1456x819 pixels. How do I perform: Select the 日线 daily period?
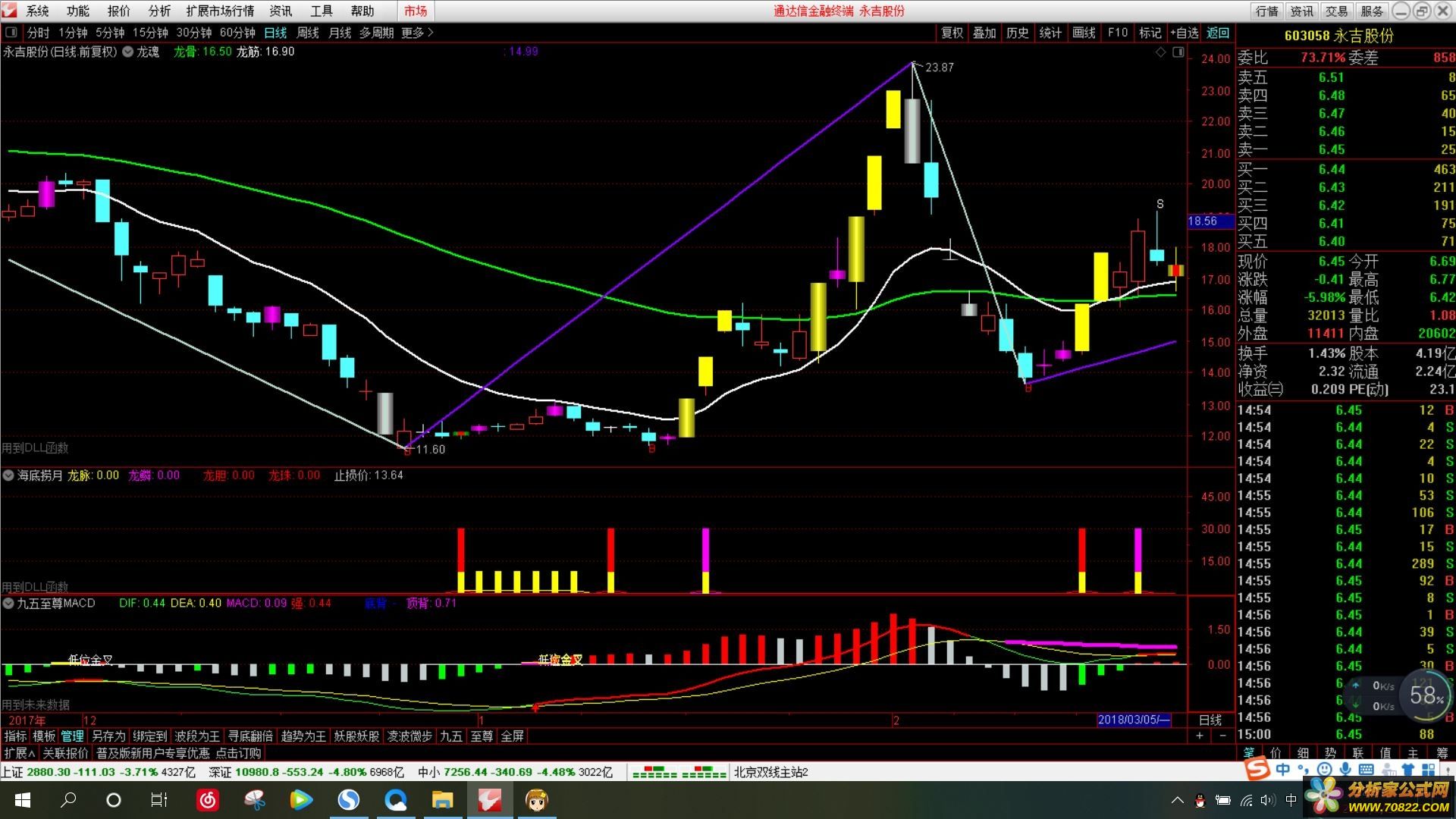coord(275,33)
